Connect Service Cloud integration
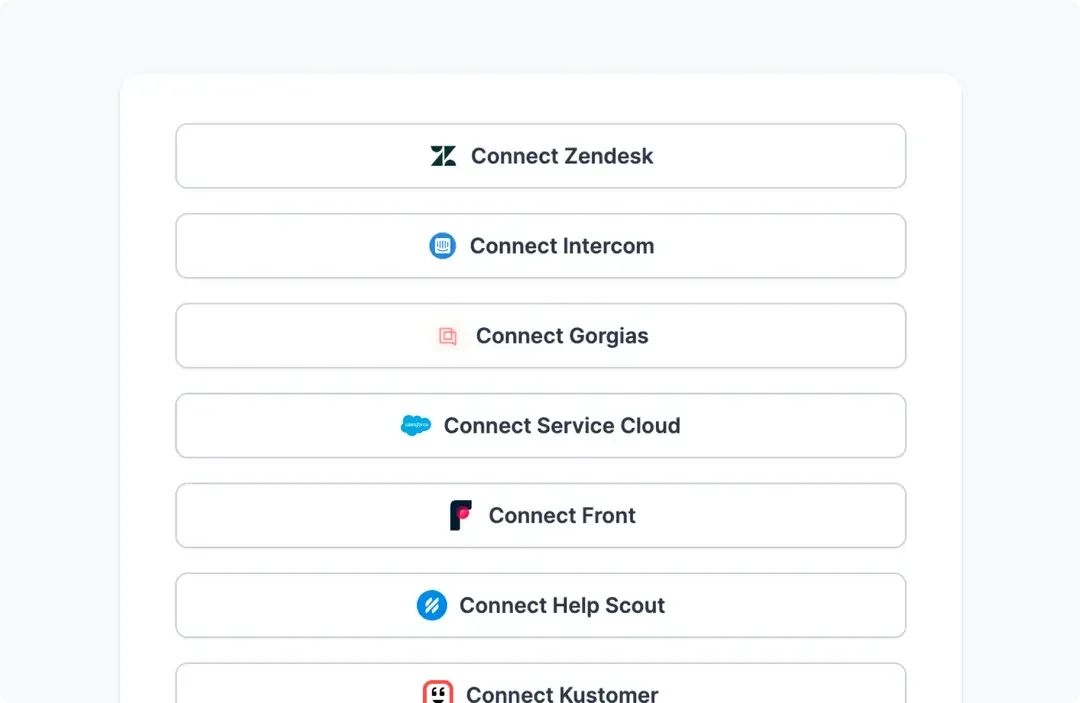The height and width of the screenshot is (703, 1080). (x=540, y=425)
